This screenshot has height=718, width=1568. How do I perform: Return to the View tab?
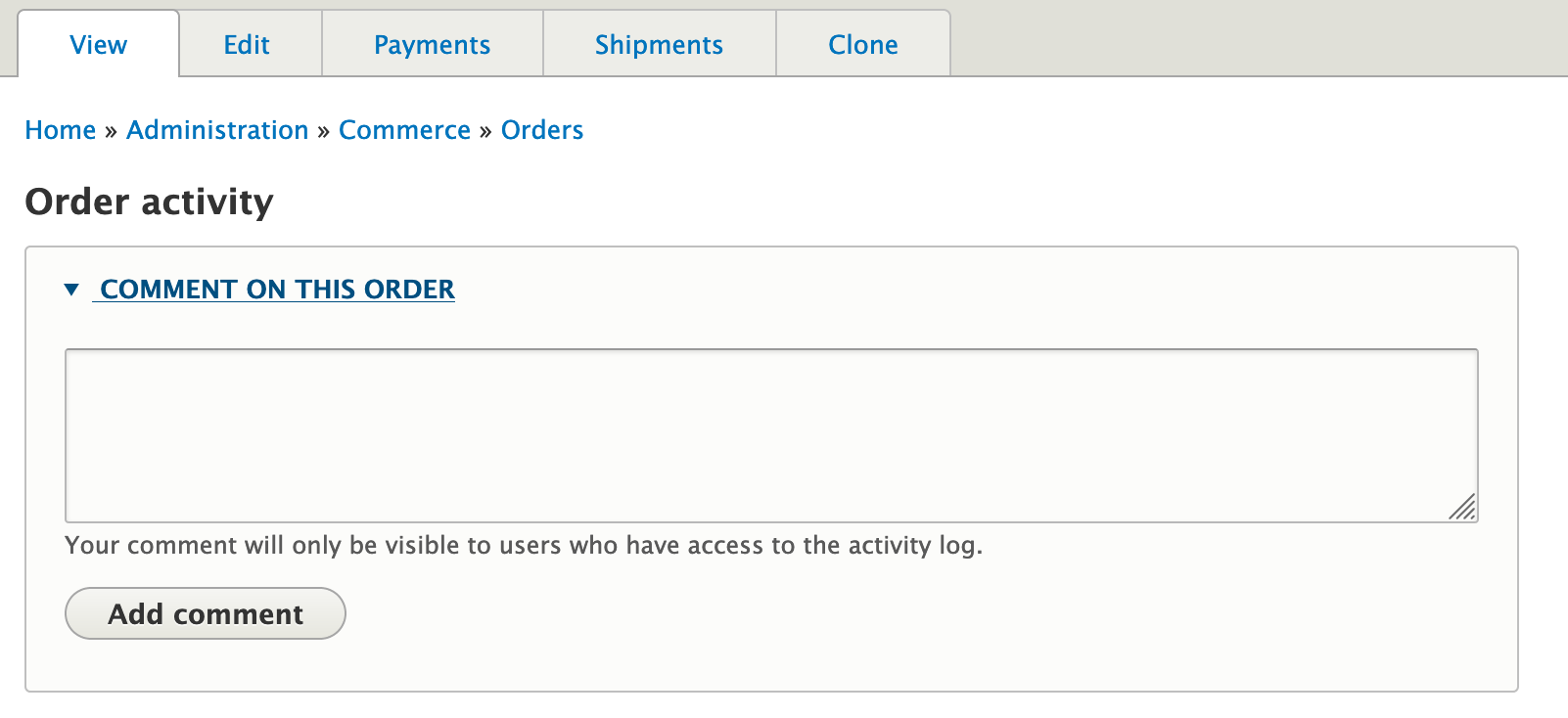pyautogui.click(x=98, y=44)
